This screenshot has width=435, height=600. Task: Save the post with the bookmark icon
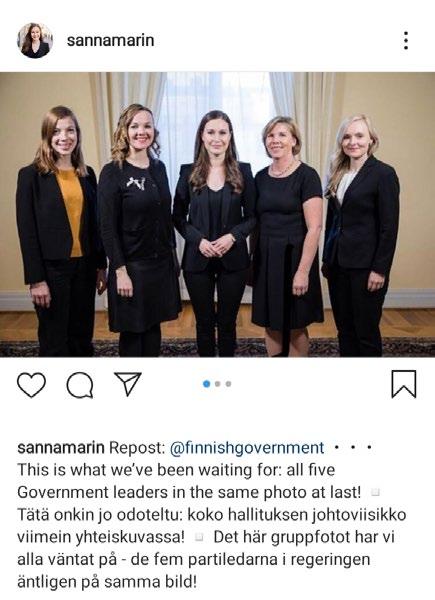tap(404, 384)
